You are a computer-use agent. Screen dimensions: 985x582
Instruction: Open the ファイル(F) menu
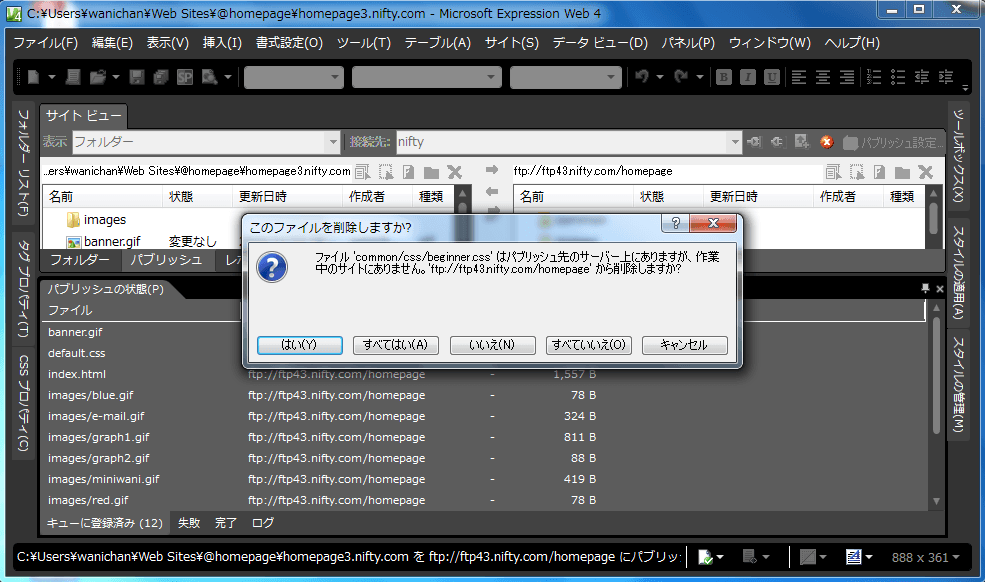(x=45, y=43)
